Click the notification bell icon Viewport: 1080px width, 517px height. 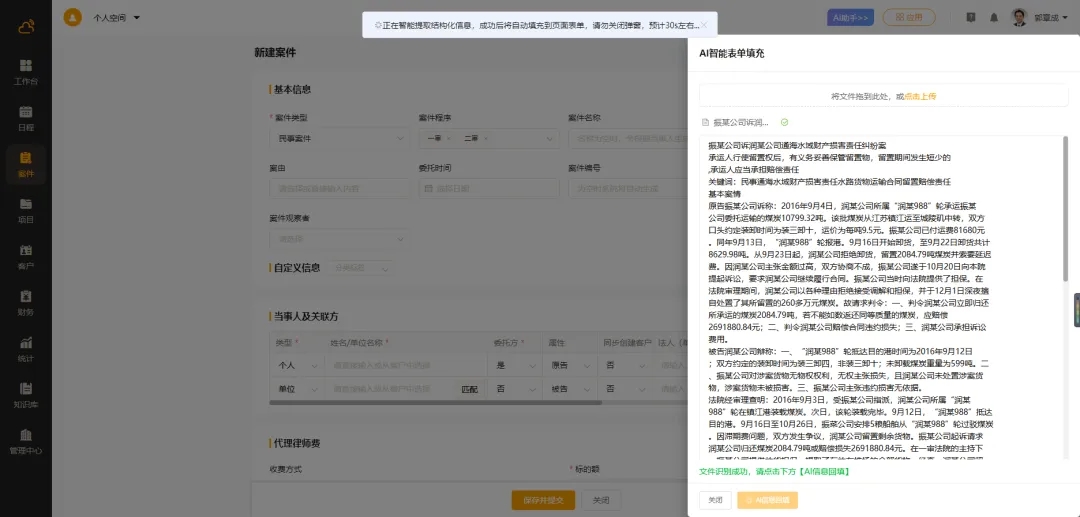[993, 17]
